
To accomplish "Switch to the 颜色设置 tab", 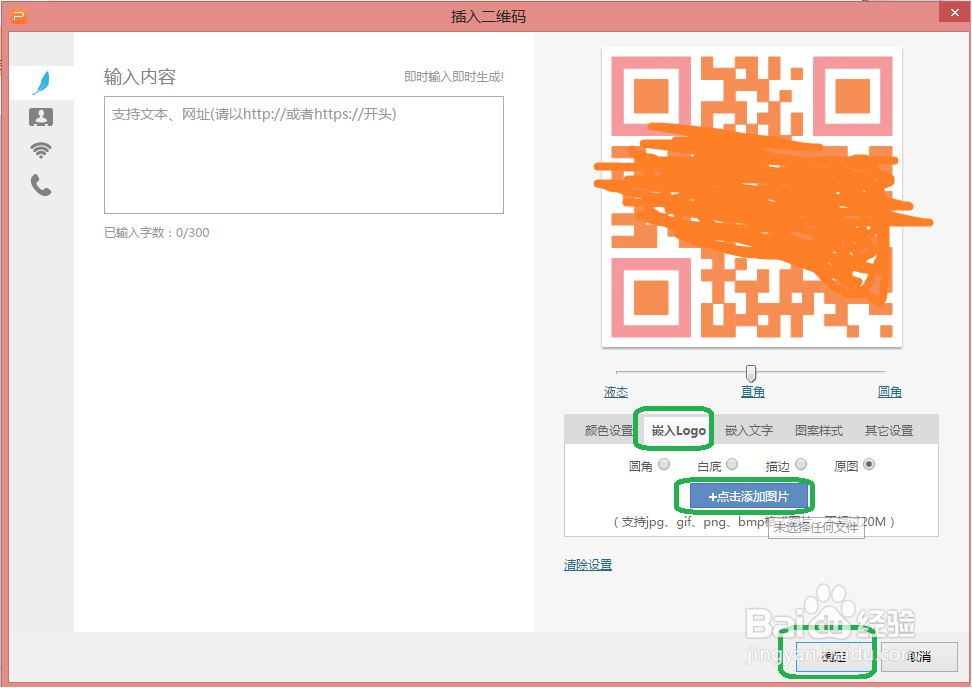I will coord(608,430).
